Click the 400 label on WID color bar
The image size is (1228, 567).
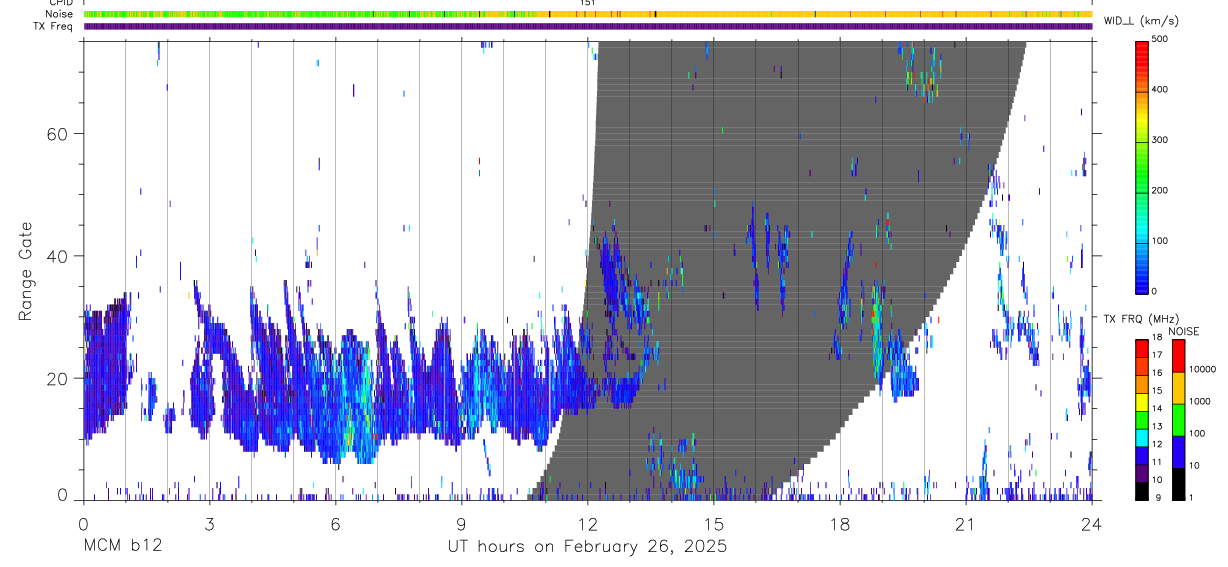pos(1159,90)
